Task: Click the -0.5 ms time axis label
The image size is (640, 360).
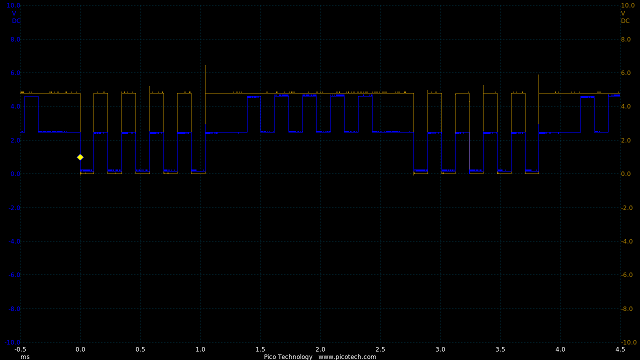Action: [20, 349]
